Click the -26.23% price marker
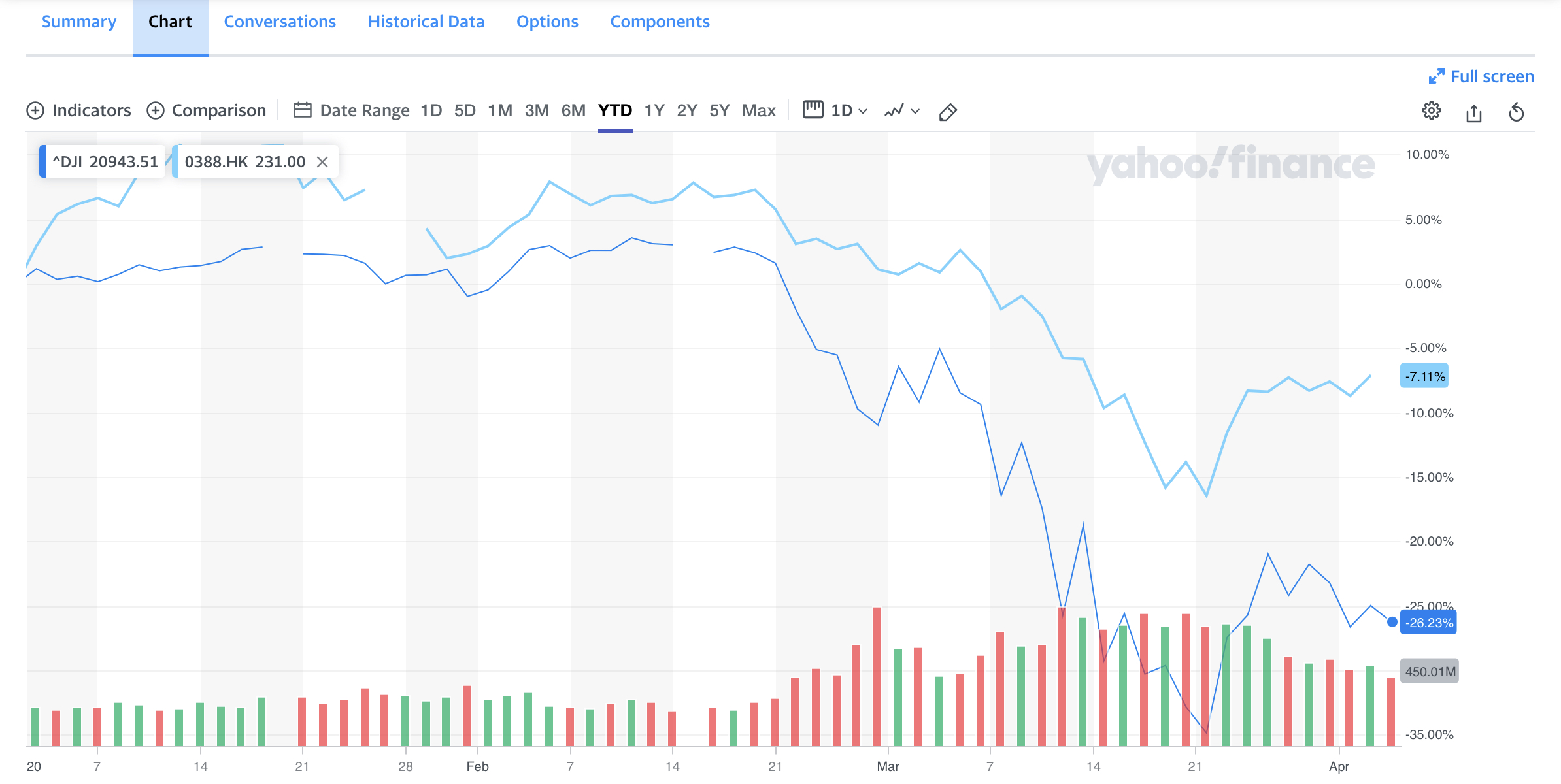Viewport: 1561px width, 784px height. (x=1430, y=623)
